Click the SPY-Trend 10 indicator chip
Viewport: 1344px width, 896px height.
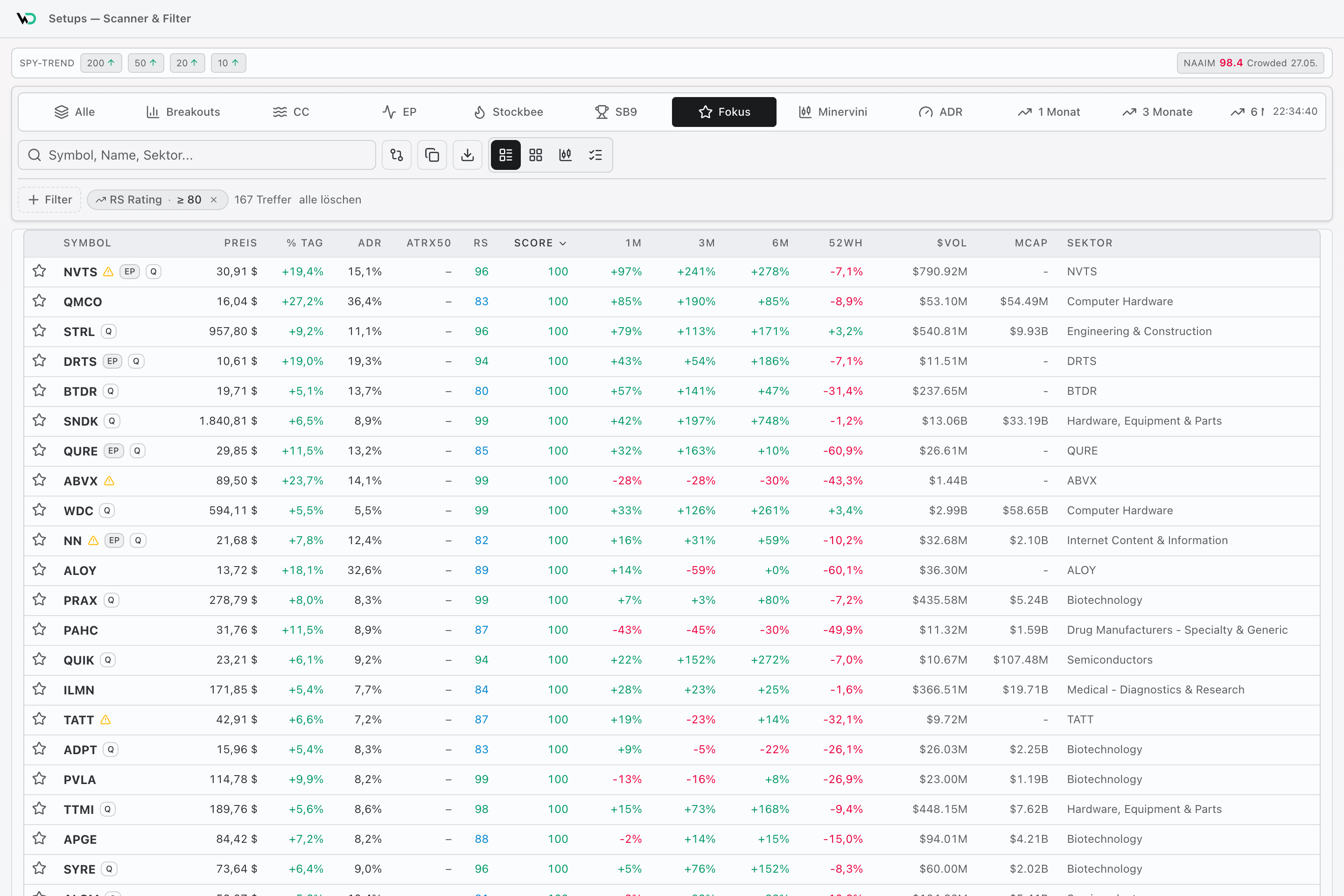tap(229, 63)
